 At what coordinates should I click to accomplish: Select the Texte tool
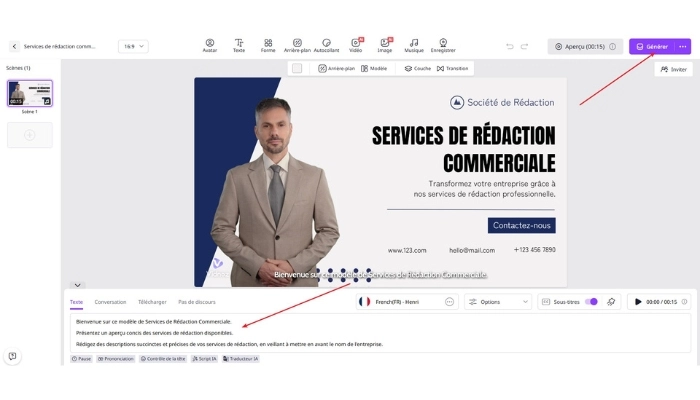tap(239, 46)
